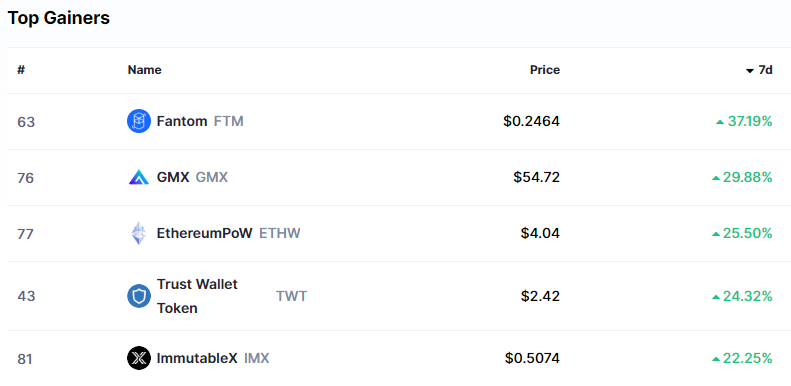This screenshot has width=791, height=386.
Task: Toggle the 7d sort arrow
Action: 750,71
